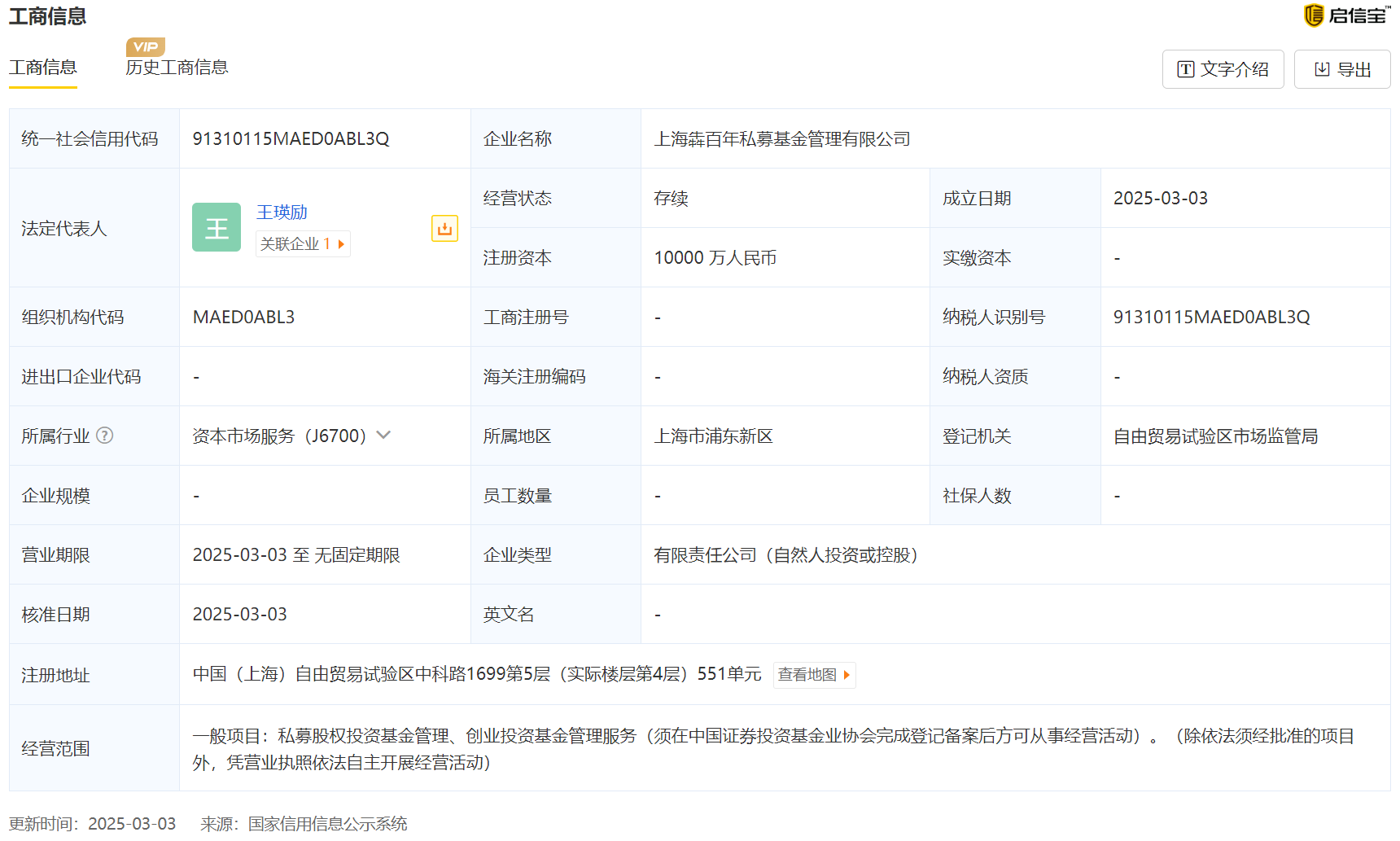Viewport: 1400px width, 841px height.
Task: Click the 工商信息 section heading
Action: [x=47, y=16]
